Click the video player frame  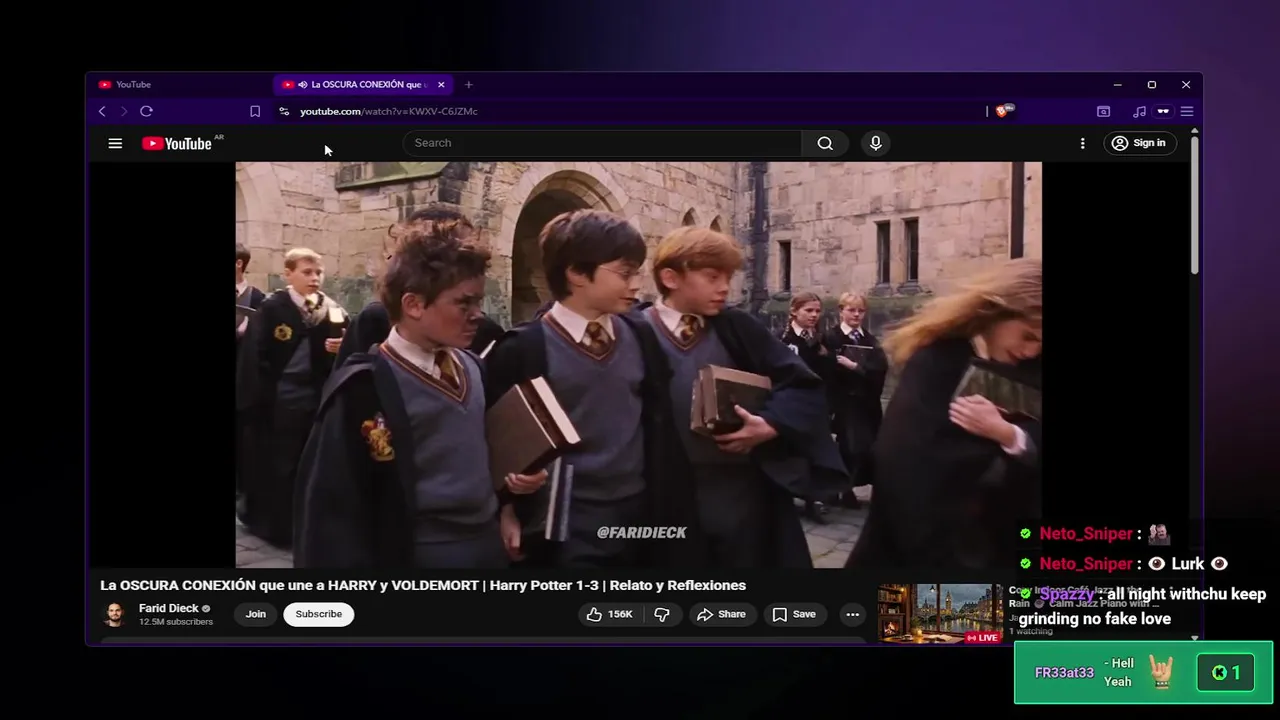638,365
